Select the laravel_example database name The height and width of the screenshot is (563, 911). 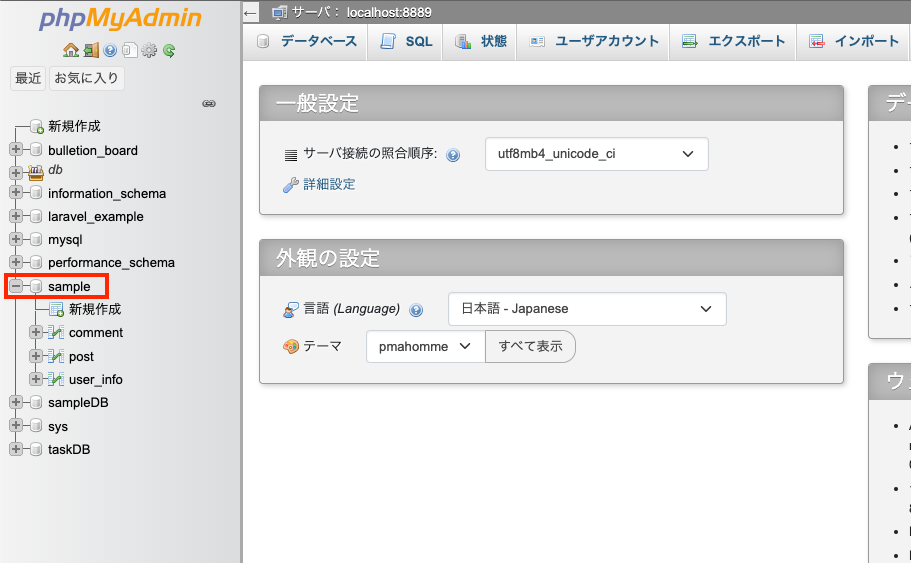96,217
